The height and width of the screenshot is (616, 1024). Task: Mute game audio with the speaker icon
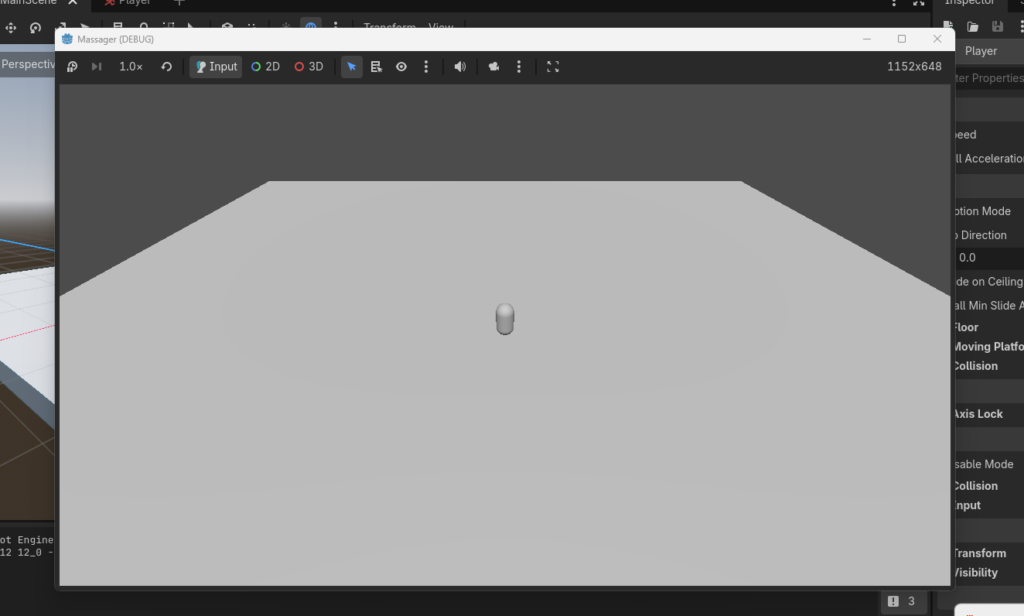point(460,67)
